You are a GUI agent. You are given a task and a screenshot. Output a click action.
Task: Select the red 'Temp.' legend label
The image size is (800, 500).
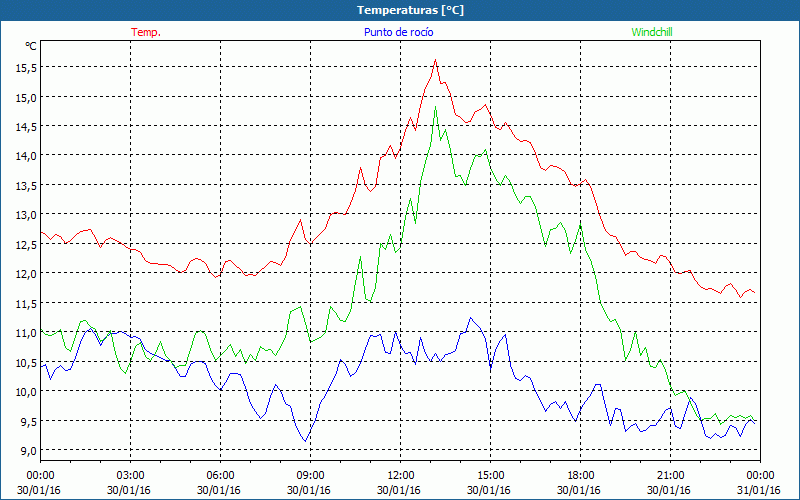(x=146, y=32)
